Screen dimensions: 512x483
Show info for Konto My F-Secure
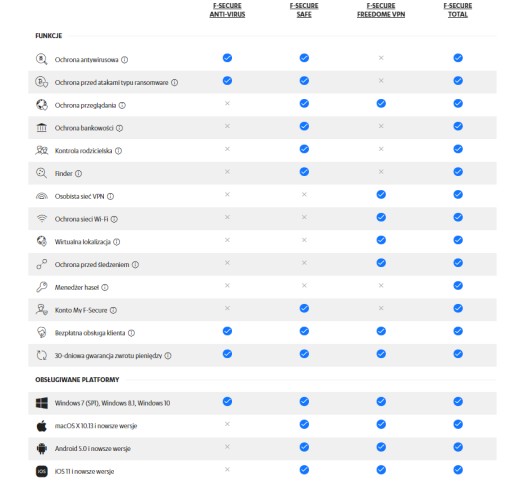(x=113, y=310)
